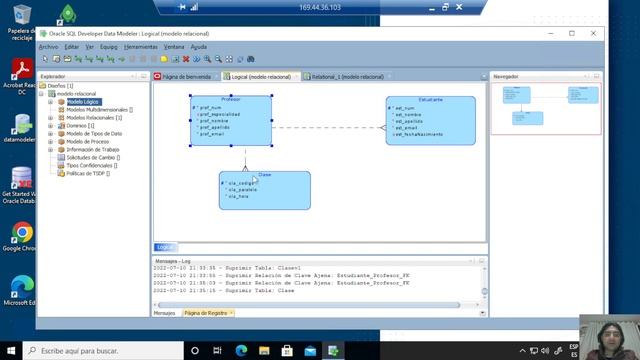The height and width of the screenshot is (360, 640).
Task: Switch to Página de bienvenida tab
Action: click(x=186, y=77)
